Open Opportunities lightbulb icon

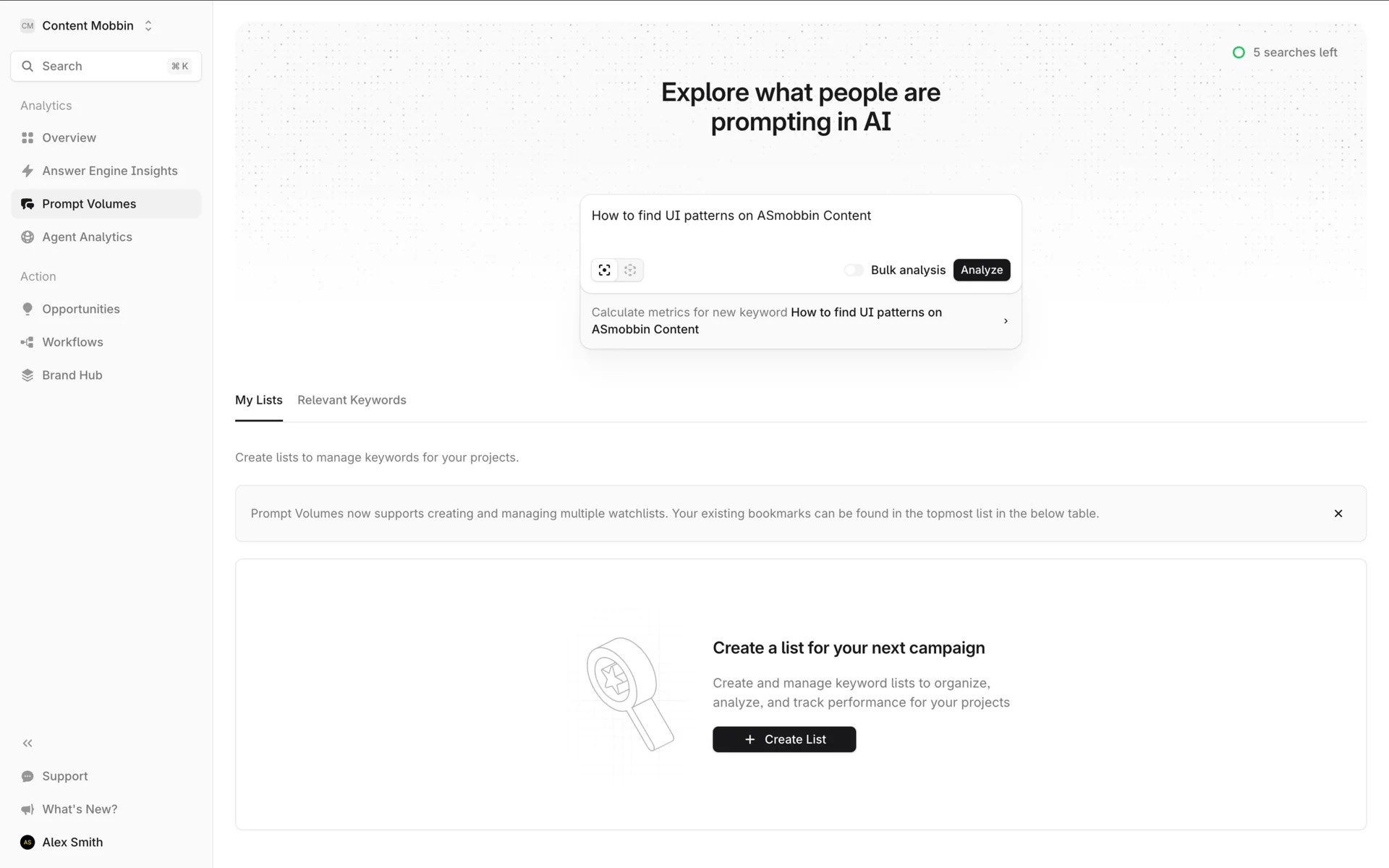coord(27,309)
